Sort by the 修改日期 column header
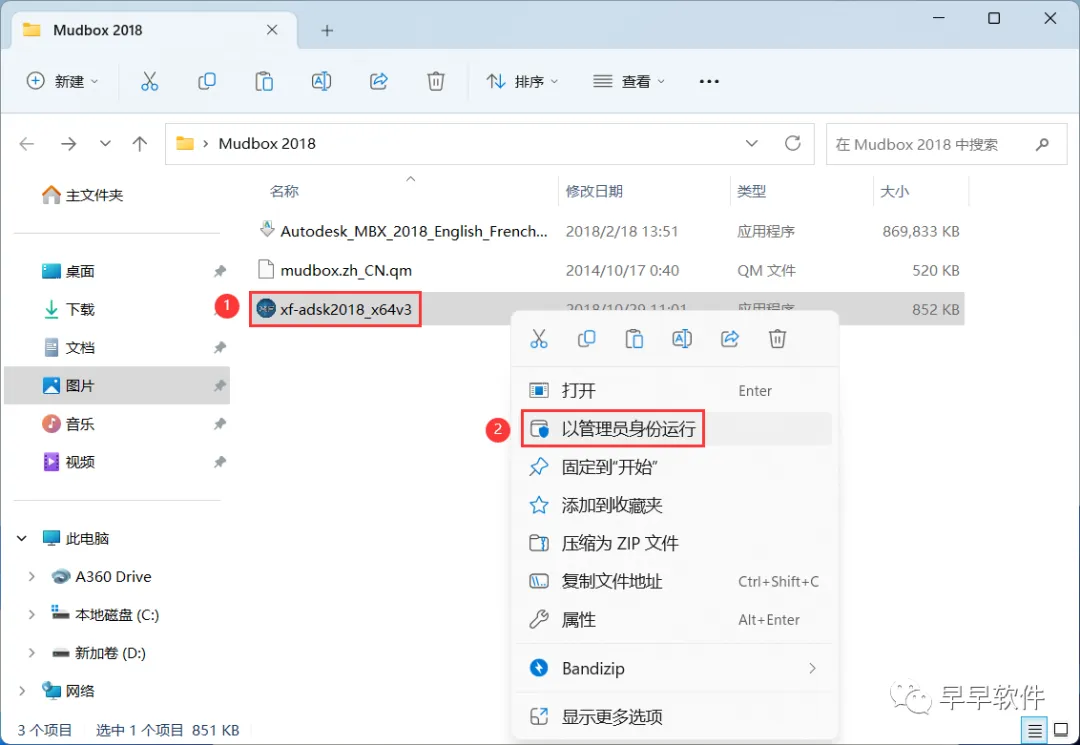 [x=594, y=191]
